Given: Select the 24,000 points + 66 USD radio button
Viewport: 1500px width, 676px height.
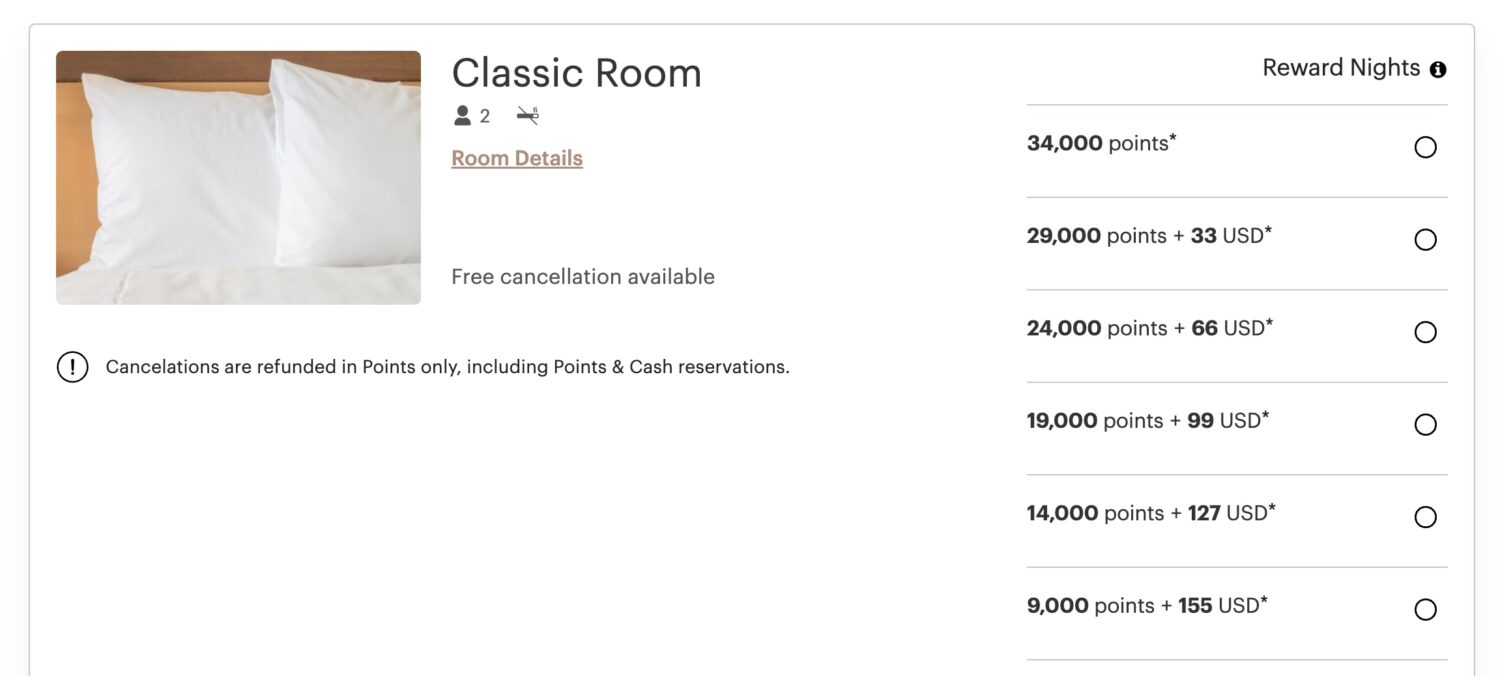Looking at the screenshot, I should tap(1425, 332).
